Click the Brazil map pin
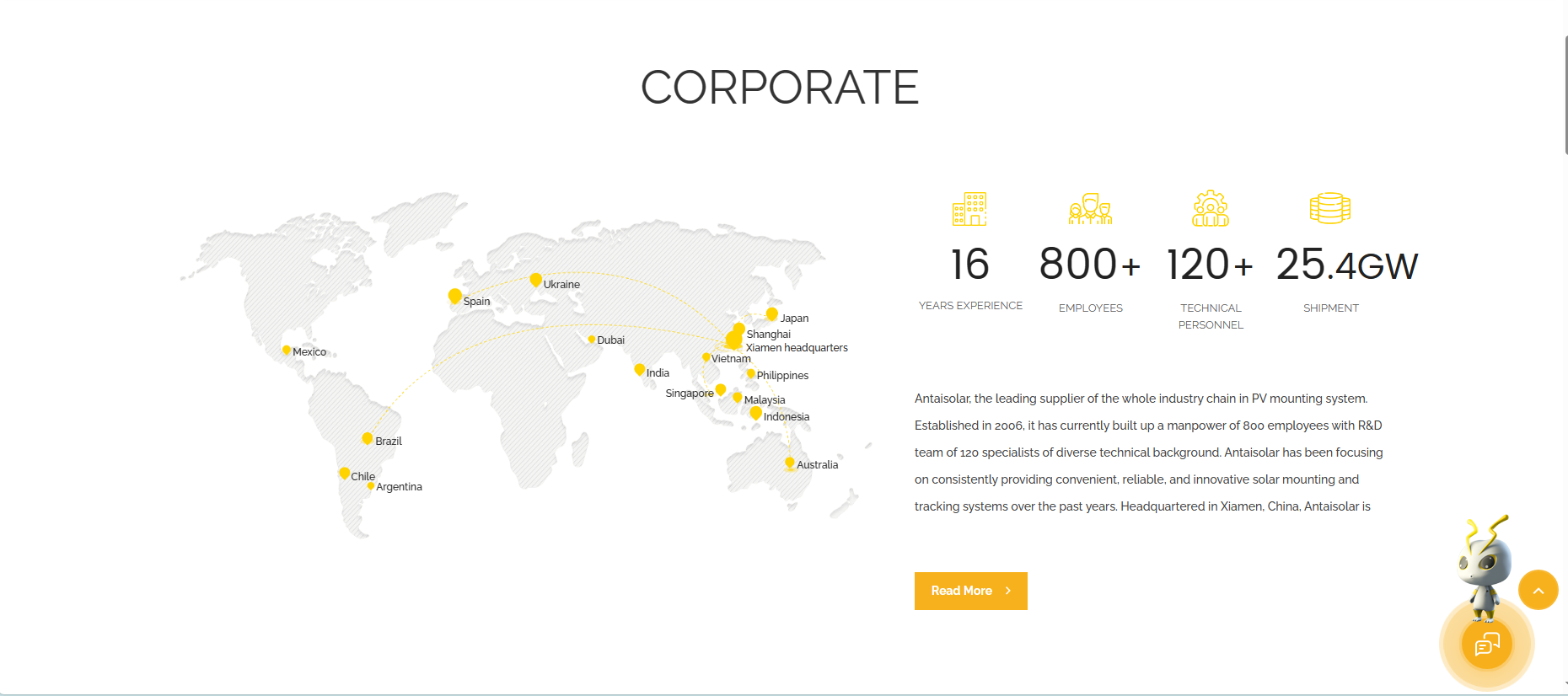Screen dimensions: 1568x696 368,438
